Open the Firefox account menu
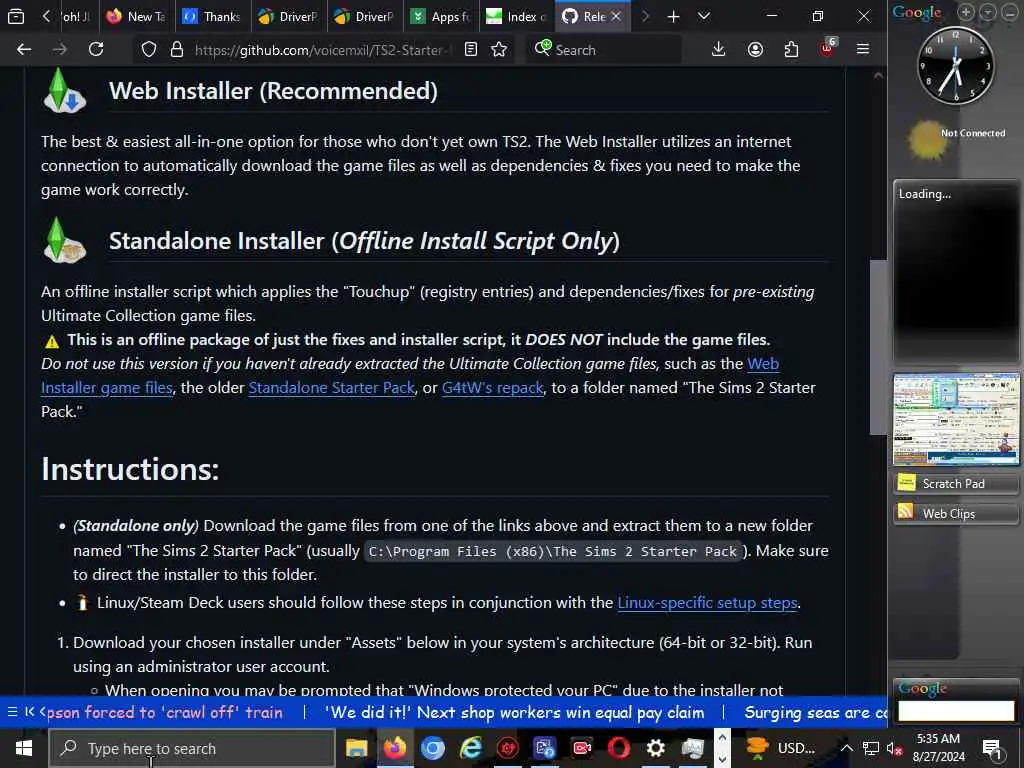 (x=755, y=50)
